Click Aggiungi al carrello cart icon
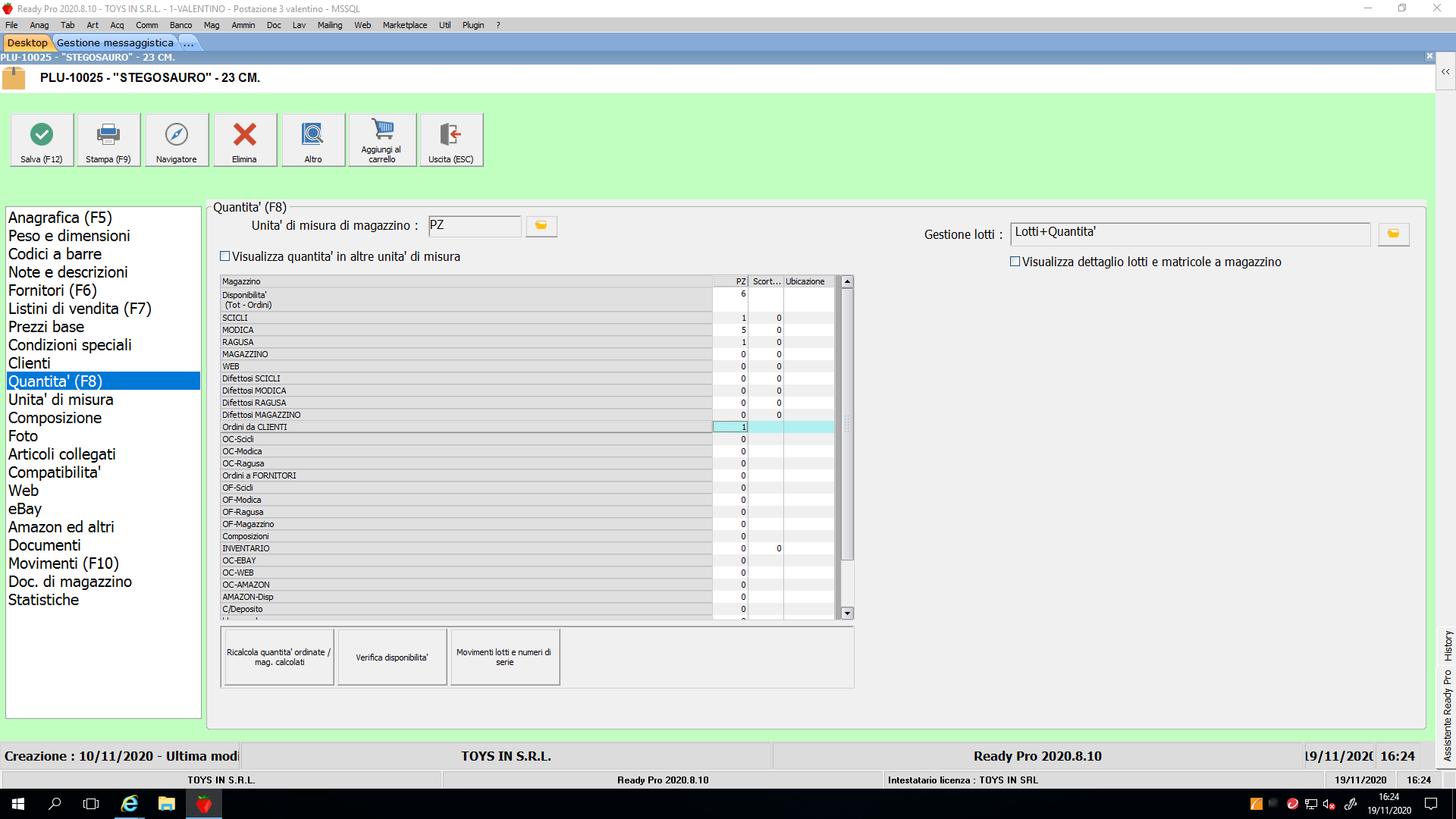The image size is (1456, 819). click(x=382, y=130)
